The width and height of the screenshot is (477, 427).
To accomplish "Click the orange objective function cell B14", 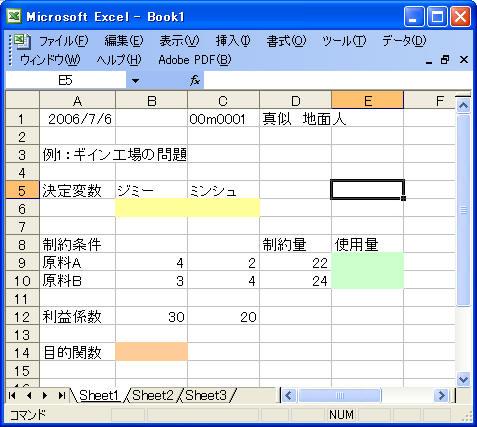I will pos(151,352).
